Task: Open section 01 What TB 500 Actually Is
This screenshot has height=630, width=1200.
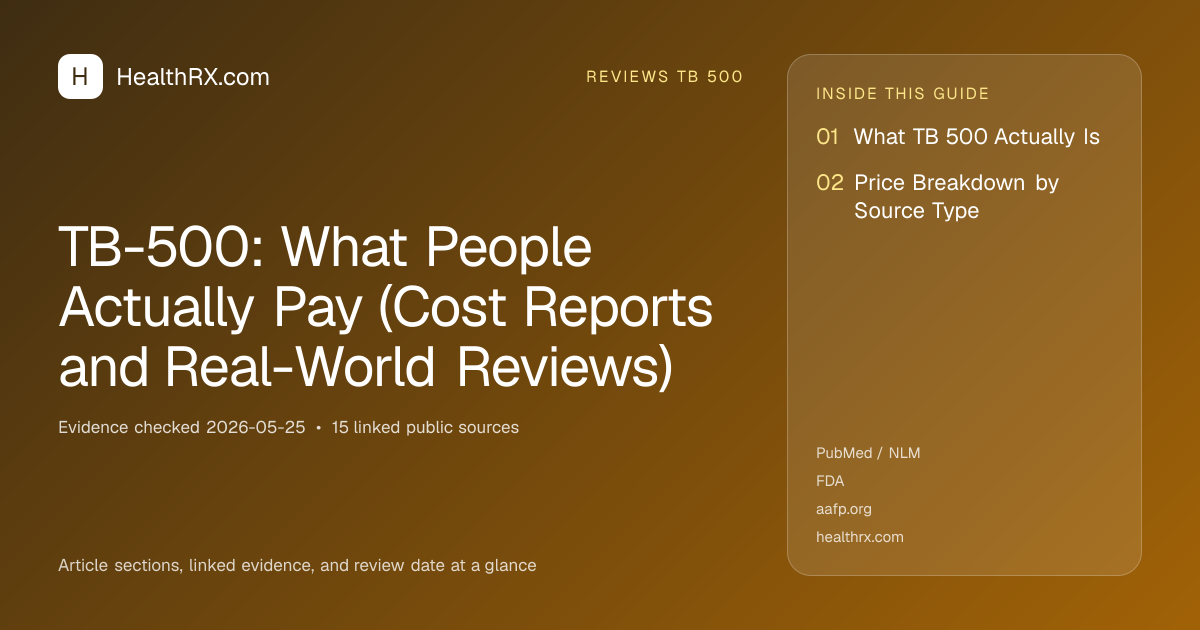Action: [x=958, y=137]
